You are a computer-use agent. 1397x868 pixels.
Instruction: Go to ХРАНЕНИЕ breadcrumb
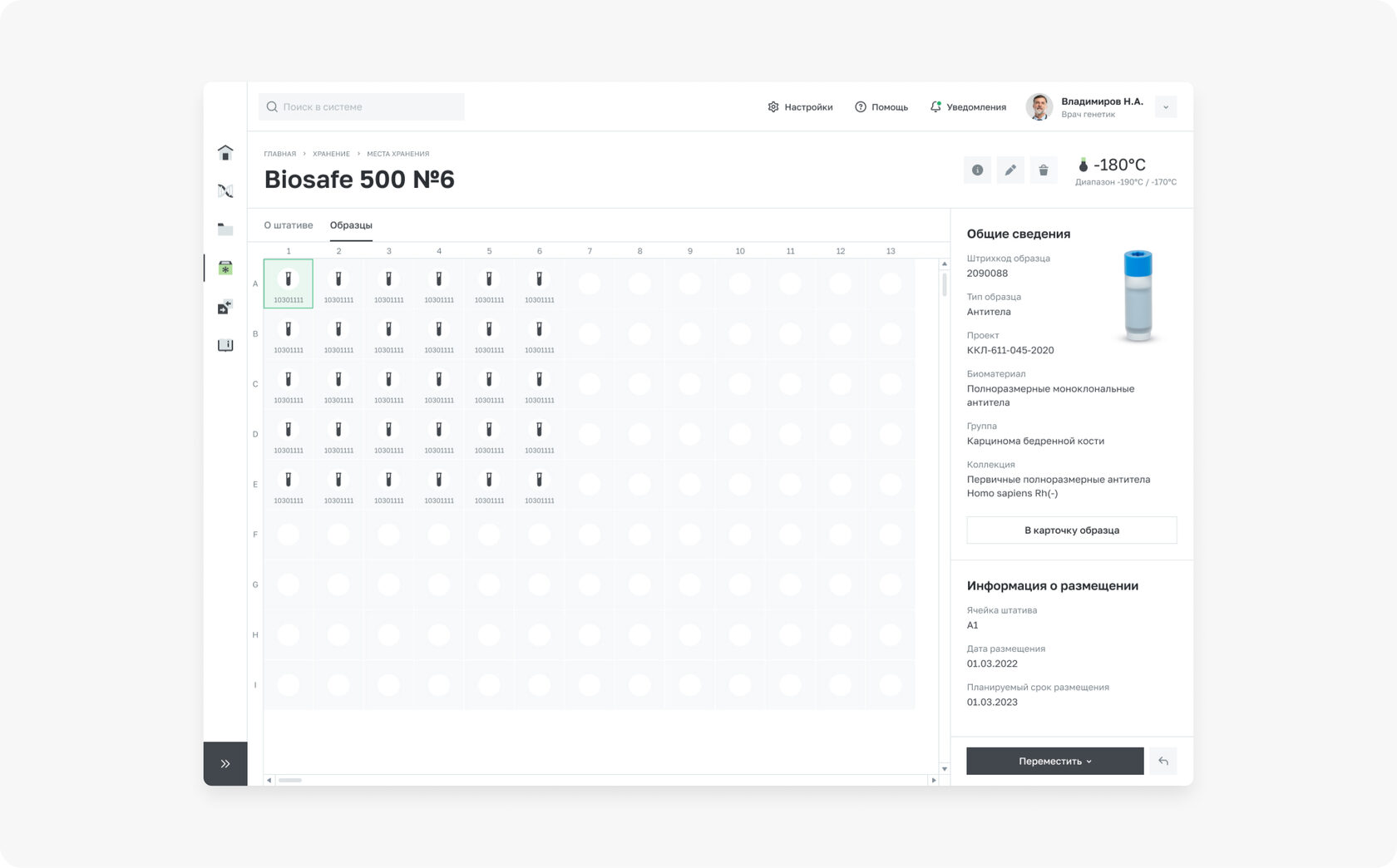point(331,154)
